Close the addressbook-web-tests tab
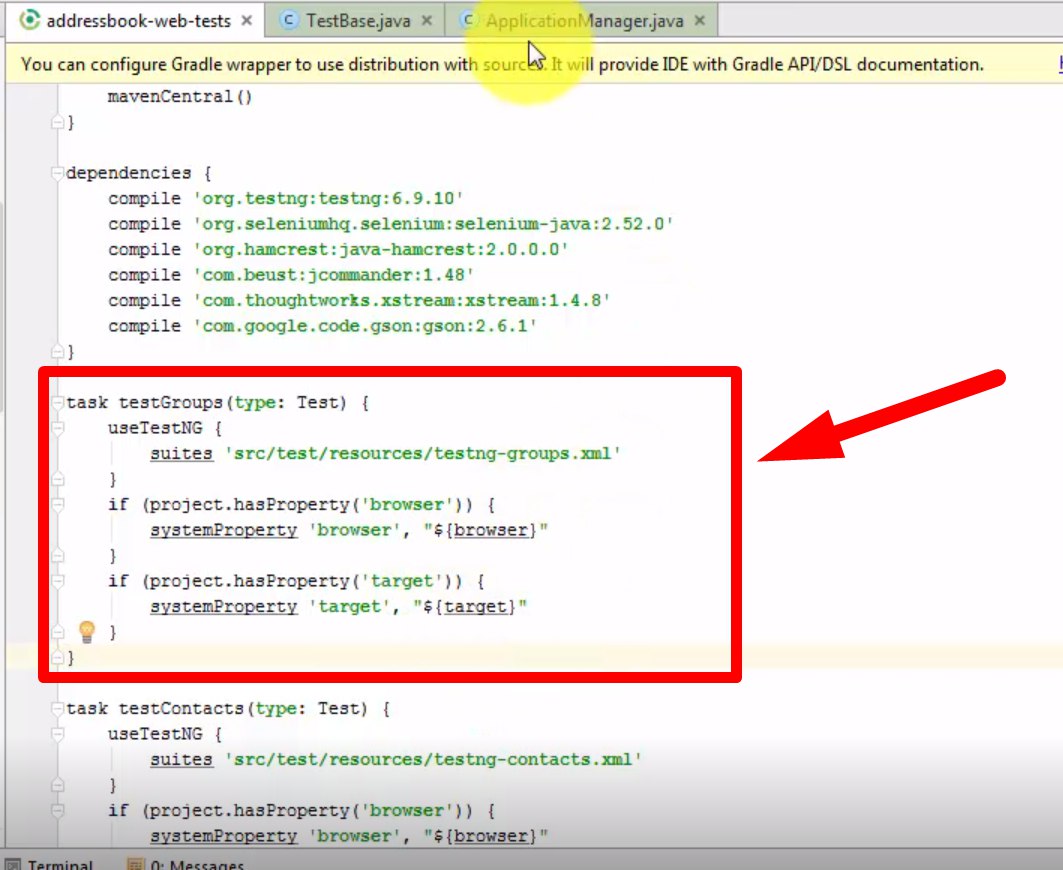Image resolution: width=1063 pixels, height=870 pixels. coord(247,21)
